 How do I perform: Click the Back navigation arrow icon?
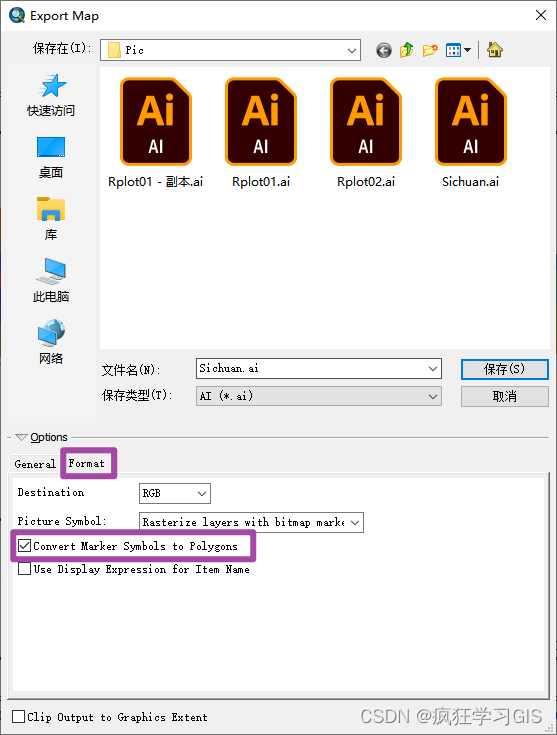(x=384, y=50)
